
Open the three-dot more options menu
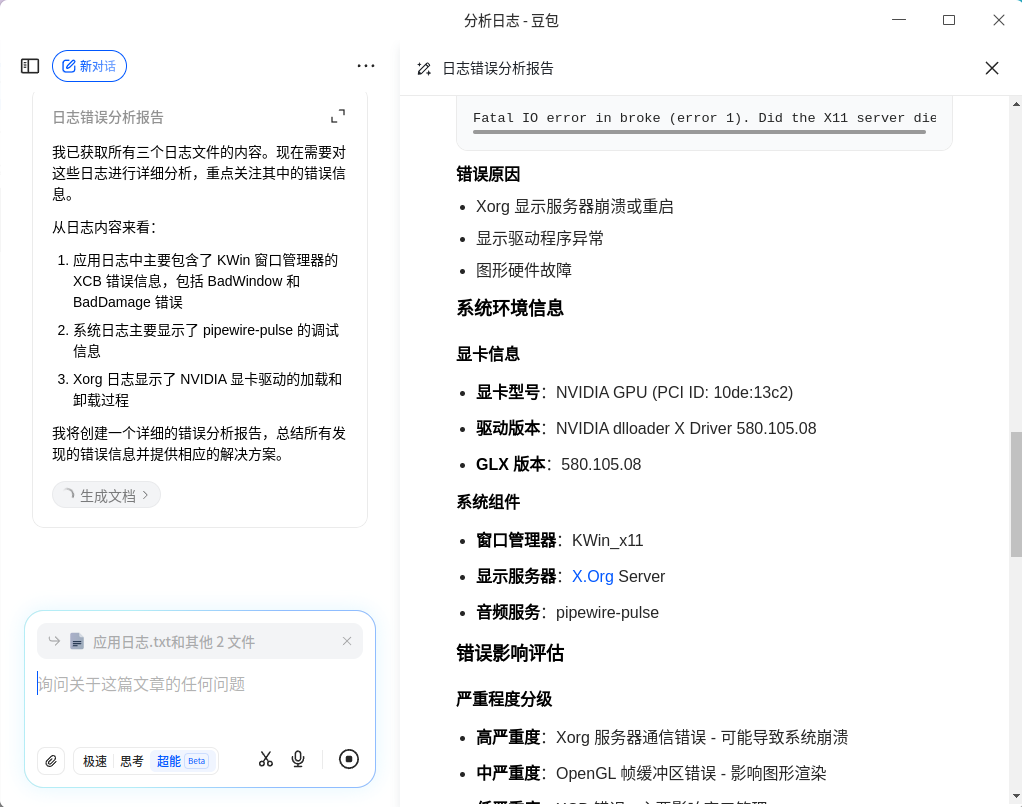pyautogui.click(x=366, y=66)
